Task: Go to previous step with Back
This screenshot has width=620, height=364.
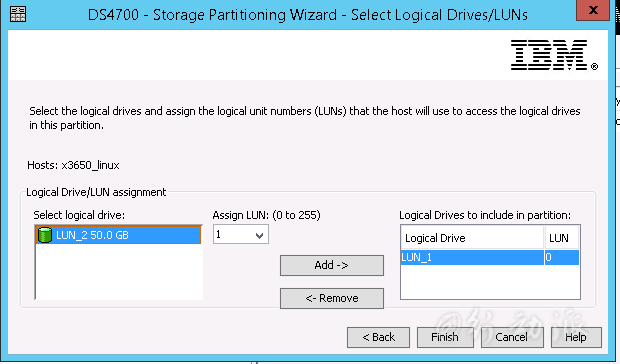Action: tap(378, 337)
